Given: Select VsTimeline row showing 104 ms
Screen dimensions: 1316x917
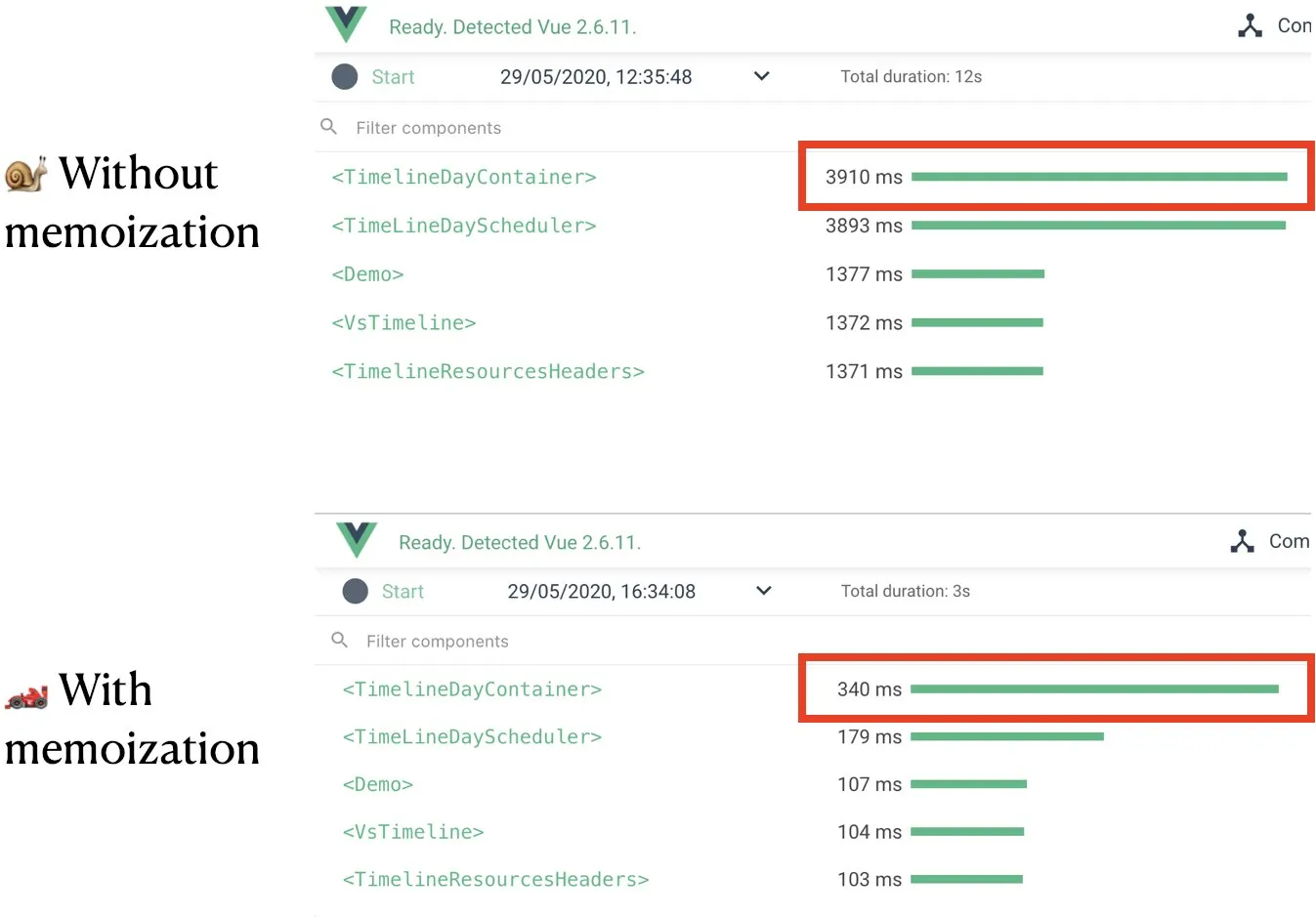Looking at the screenshot, I should pos(813,832).
